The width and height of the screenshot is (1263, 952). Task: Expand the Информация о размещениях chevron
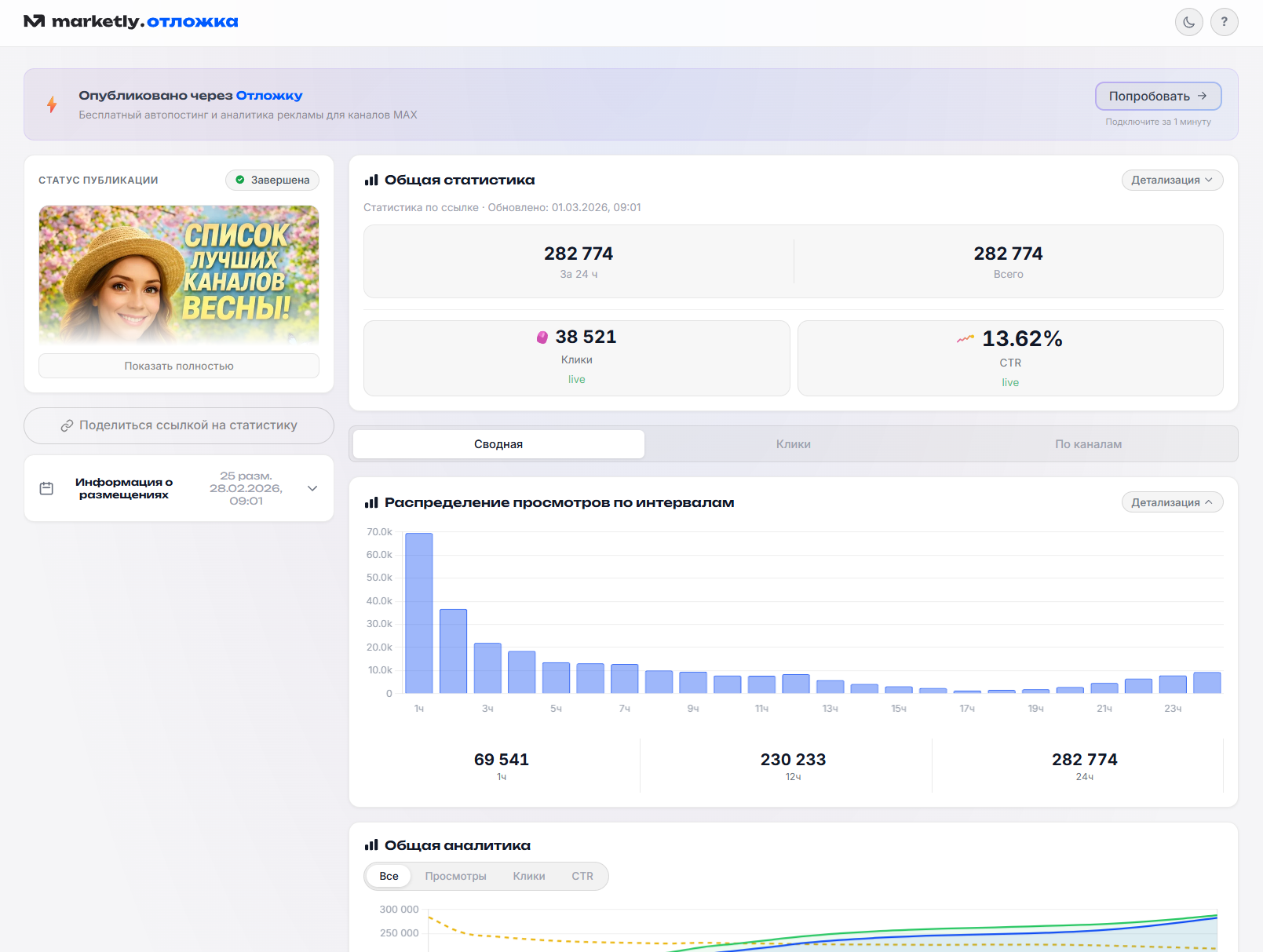312,488
